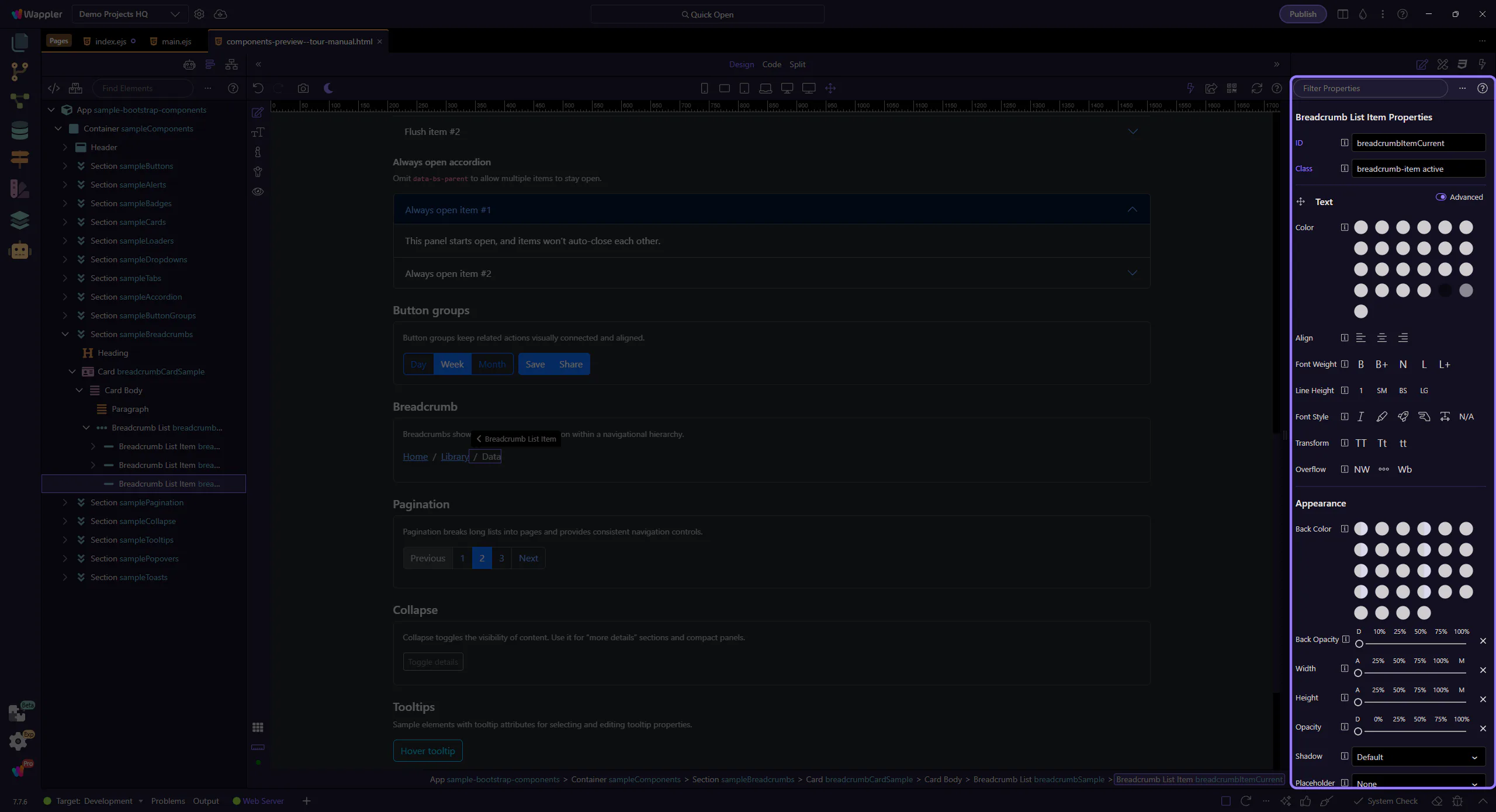Click the Filter Properties search field
The height and width of the screenshot is (812, 1496).
tap(1370, 88)
